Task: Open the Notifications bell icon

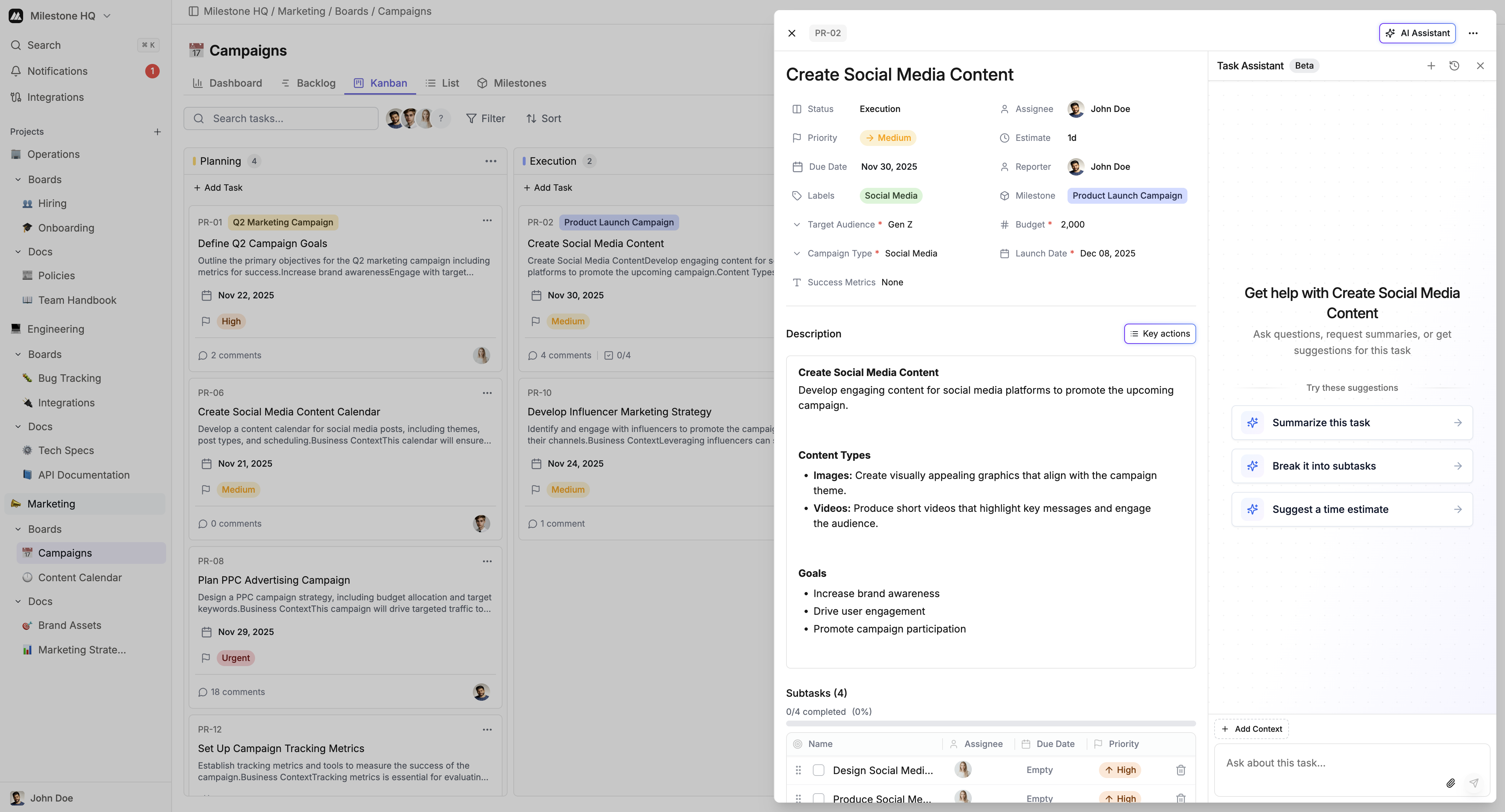Action: (16, 71)
